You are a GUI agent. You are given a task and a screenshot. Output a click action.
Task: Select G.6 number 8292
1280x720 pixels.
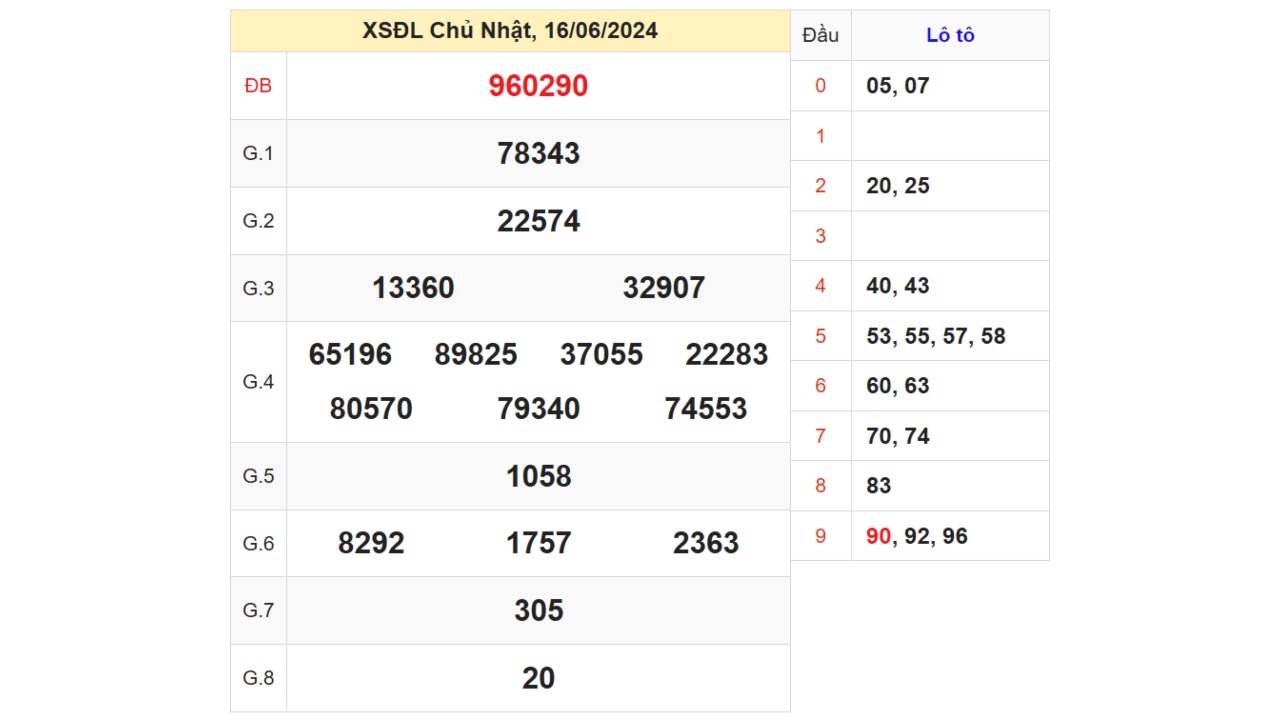[x=371, y=543]
